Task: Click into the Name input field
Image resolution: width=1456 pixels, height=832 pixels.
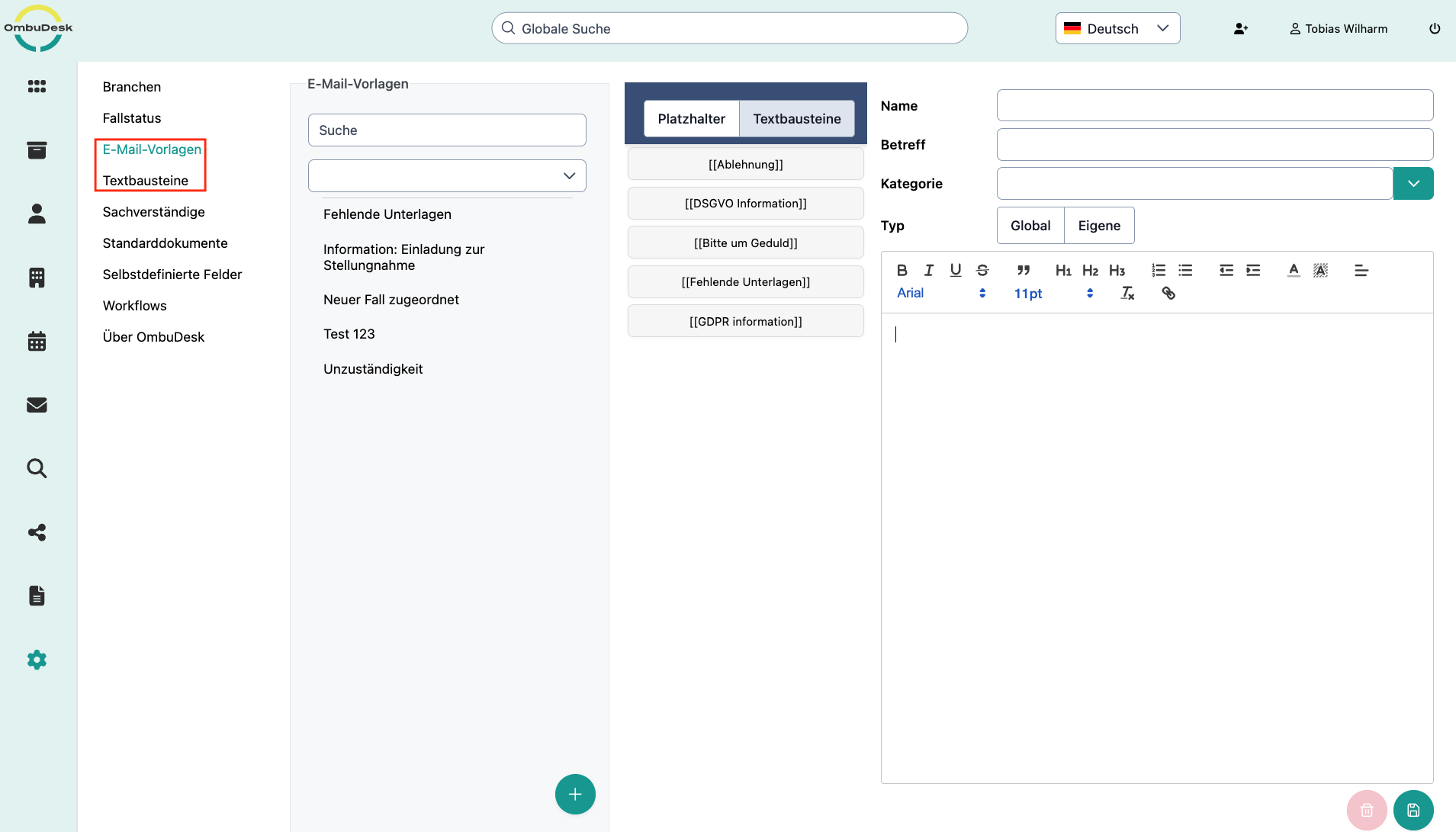Action: pos(1214,105)
